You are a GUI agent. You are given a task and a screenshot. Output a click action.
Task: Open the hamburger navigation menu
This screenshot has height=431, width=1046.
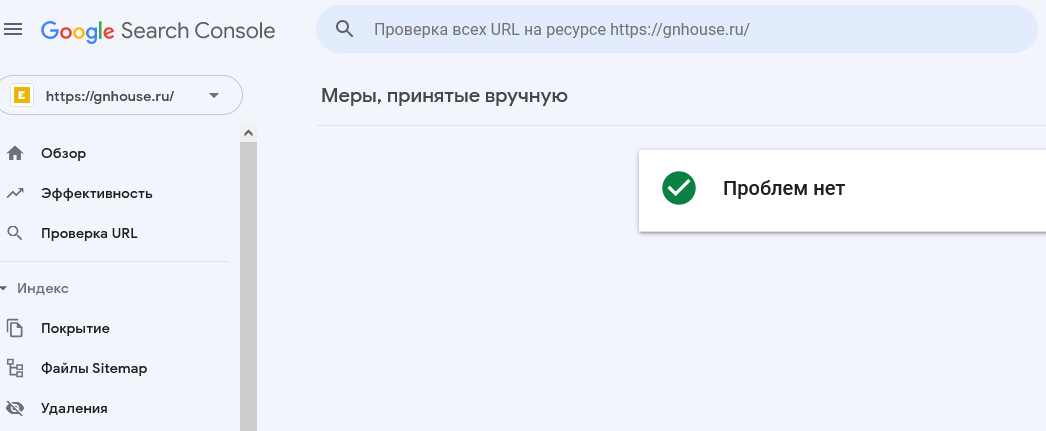point(13,29)
